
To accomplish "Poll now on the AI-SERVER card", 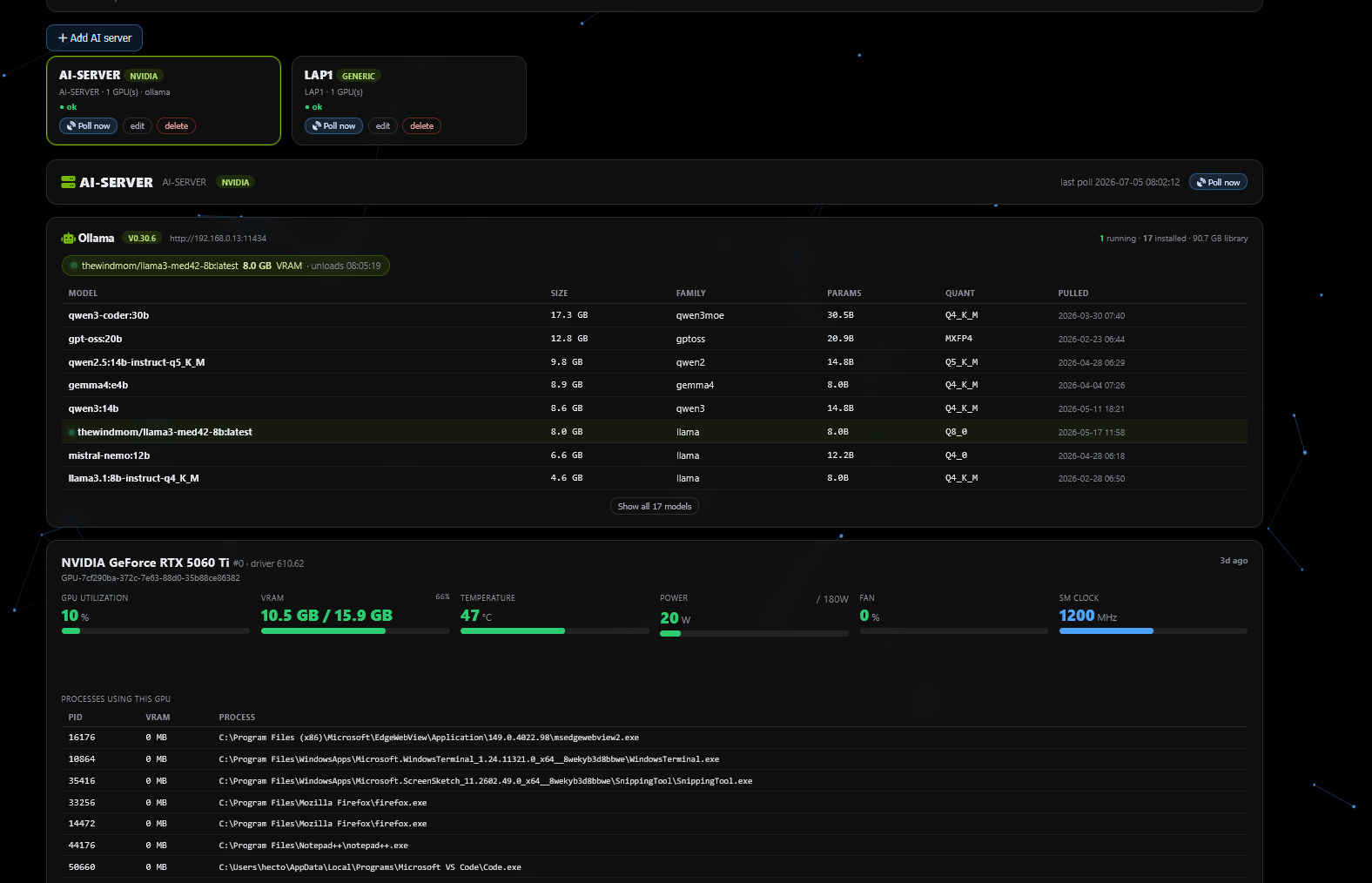I will tap(89, 126).
